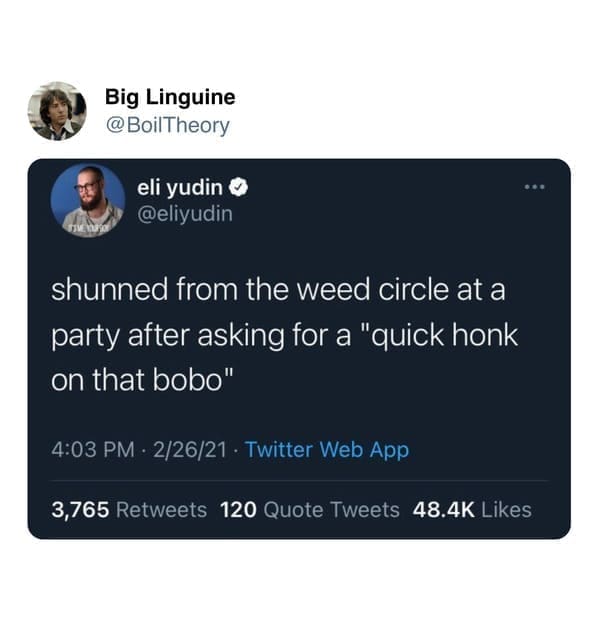Click the Likes label
Screen dimensions: 599x621
click(x=507, y=510)
